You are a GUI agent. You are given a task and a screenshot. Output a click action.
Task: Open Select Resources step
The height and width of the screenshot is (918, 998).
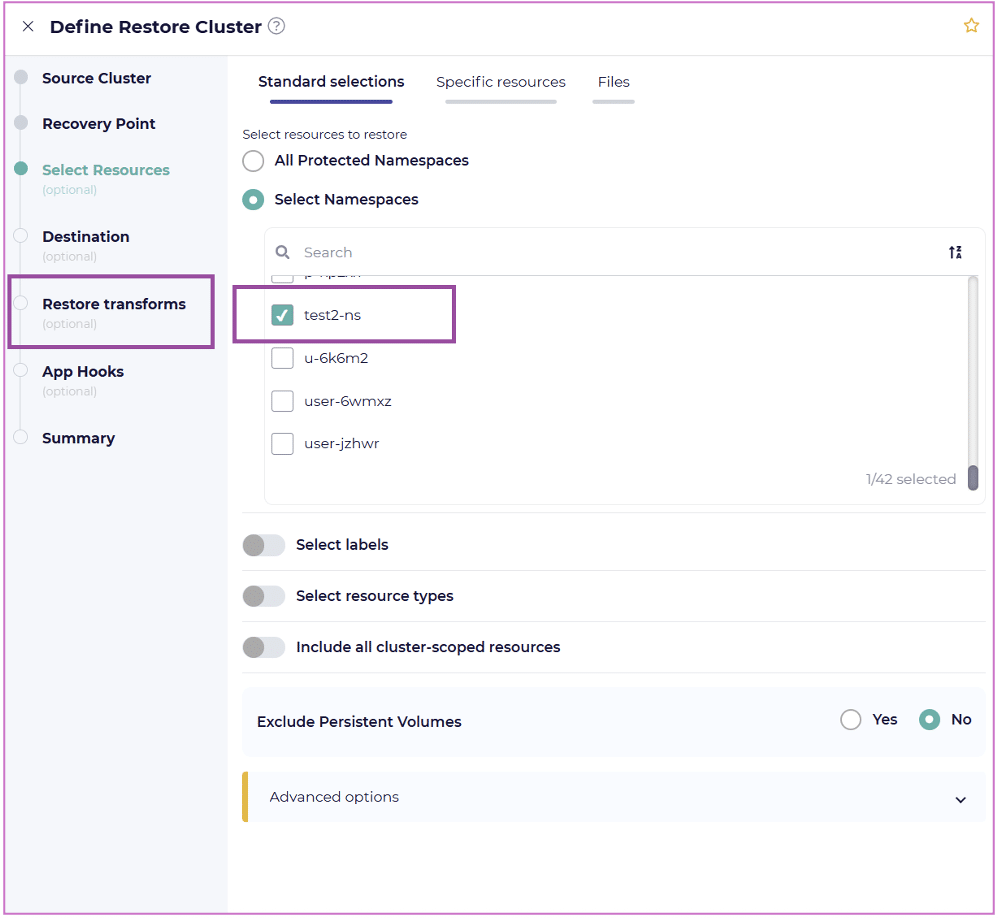[x=106, y=170]
